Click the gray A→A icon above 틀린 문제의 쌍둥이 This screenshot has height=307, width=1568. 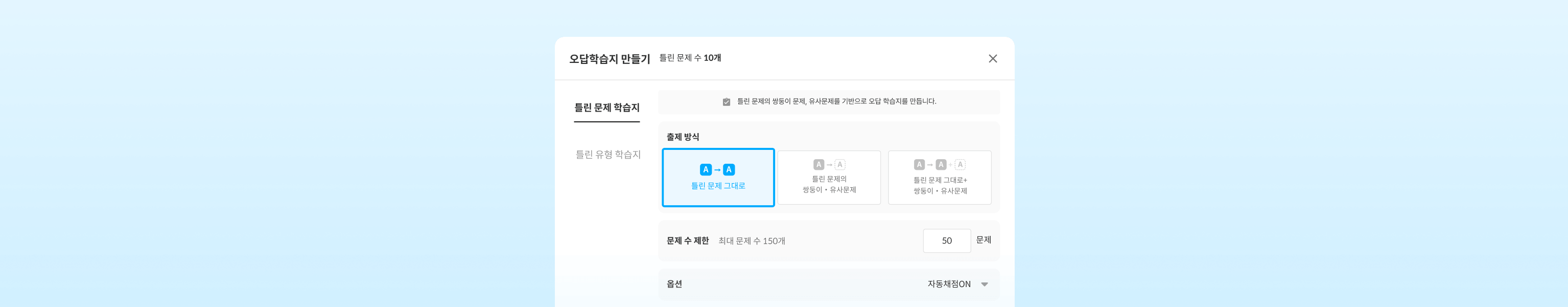pos(828,164)
